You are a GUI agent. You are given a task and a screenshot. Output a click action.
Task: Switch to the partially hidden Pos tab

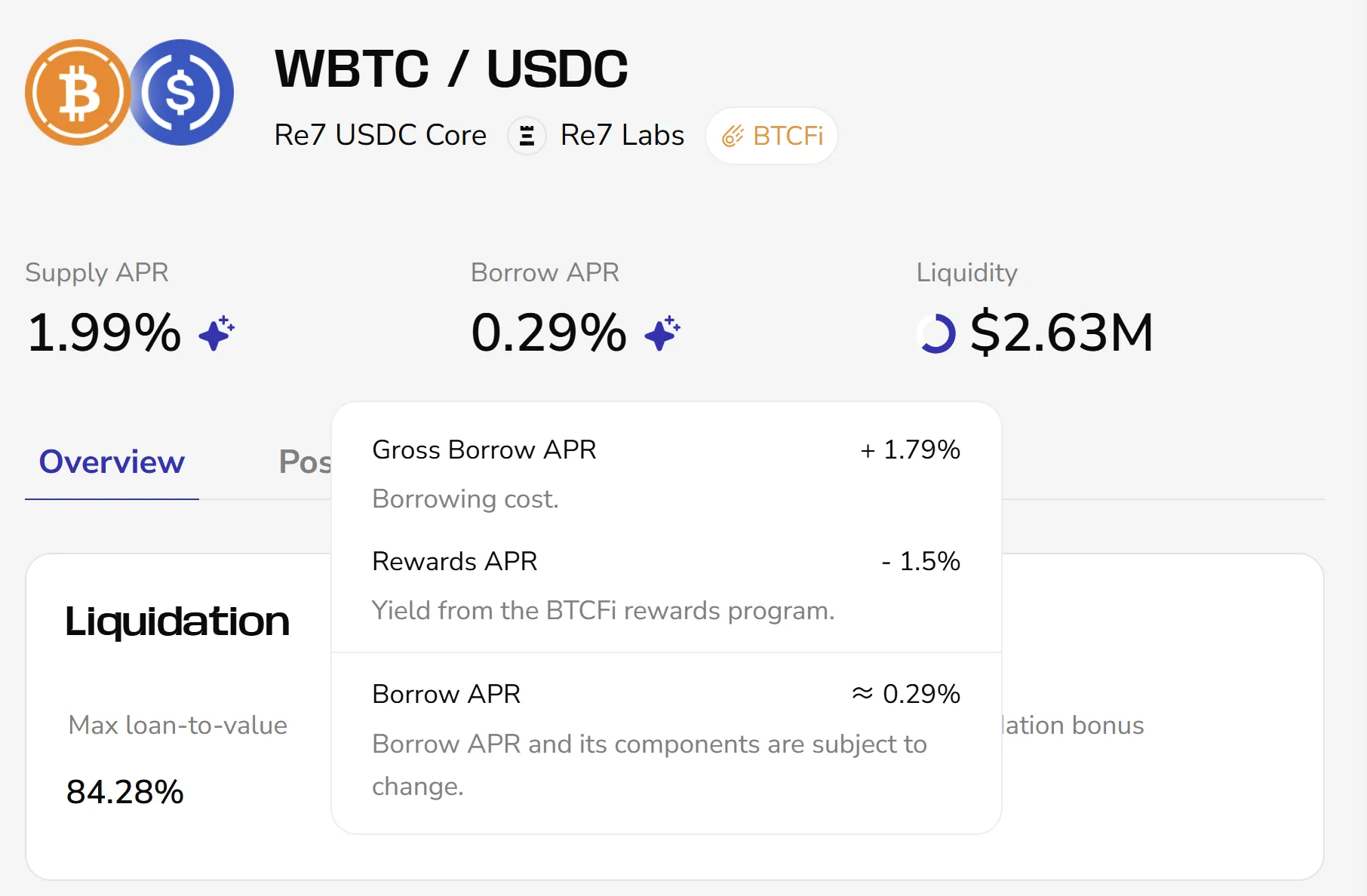[305, 462]
